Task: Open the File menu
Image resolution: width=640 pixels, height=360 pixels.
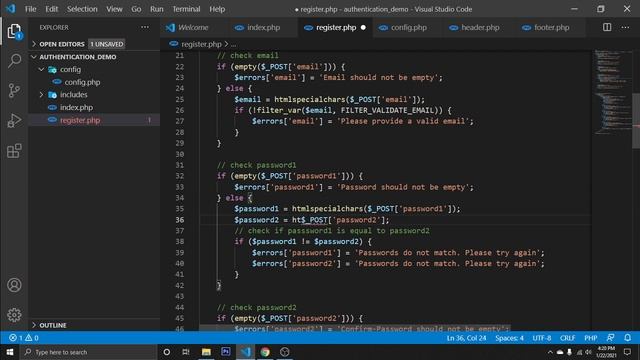Action: (31, 9)
